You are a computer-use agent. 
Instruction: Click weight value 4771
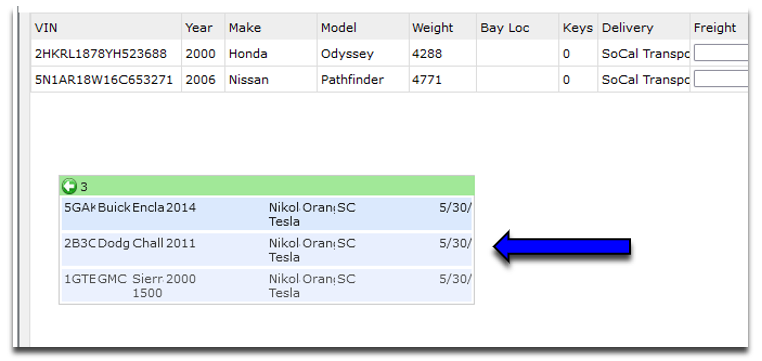427,79
